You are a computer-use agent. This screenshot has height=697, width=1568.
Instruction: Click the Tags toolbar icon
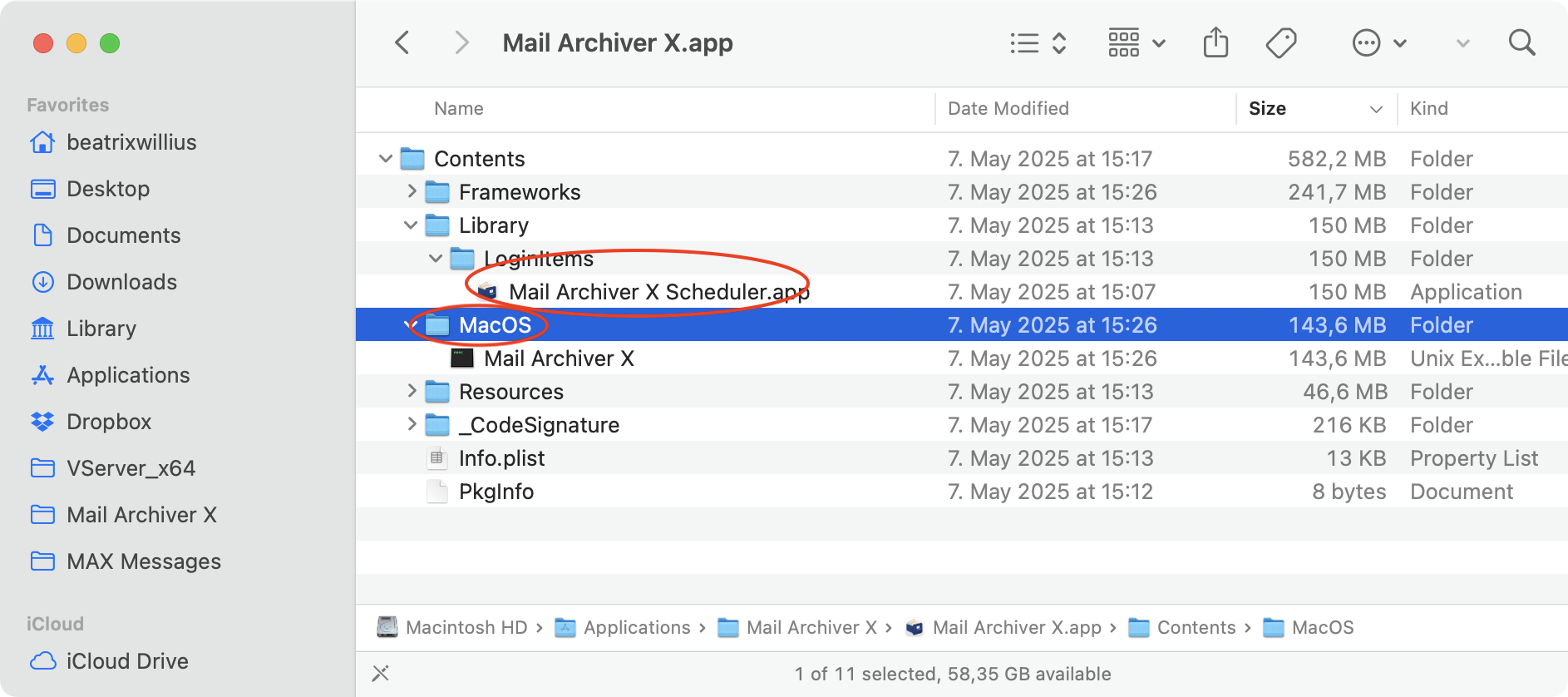1281,42
